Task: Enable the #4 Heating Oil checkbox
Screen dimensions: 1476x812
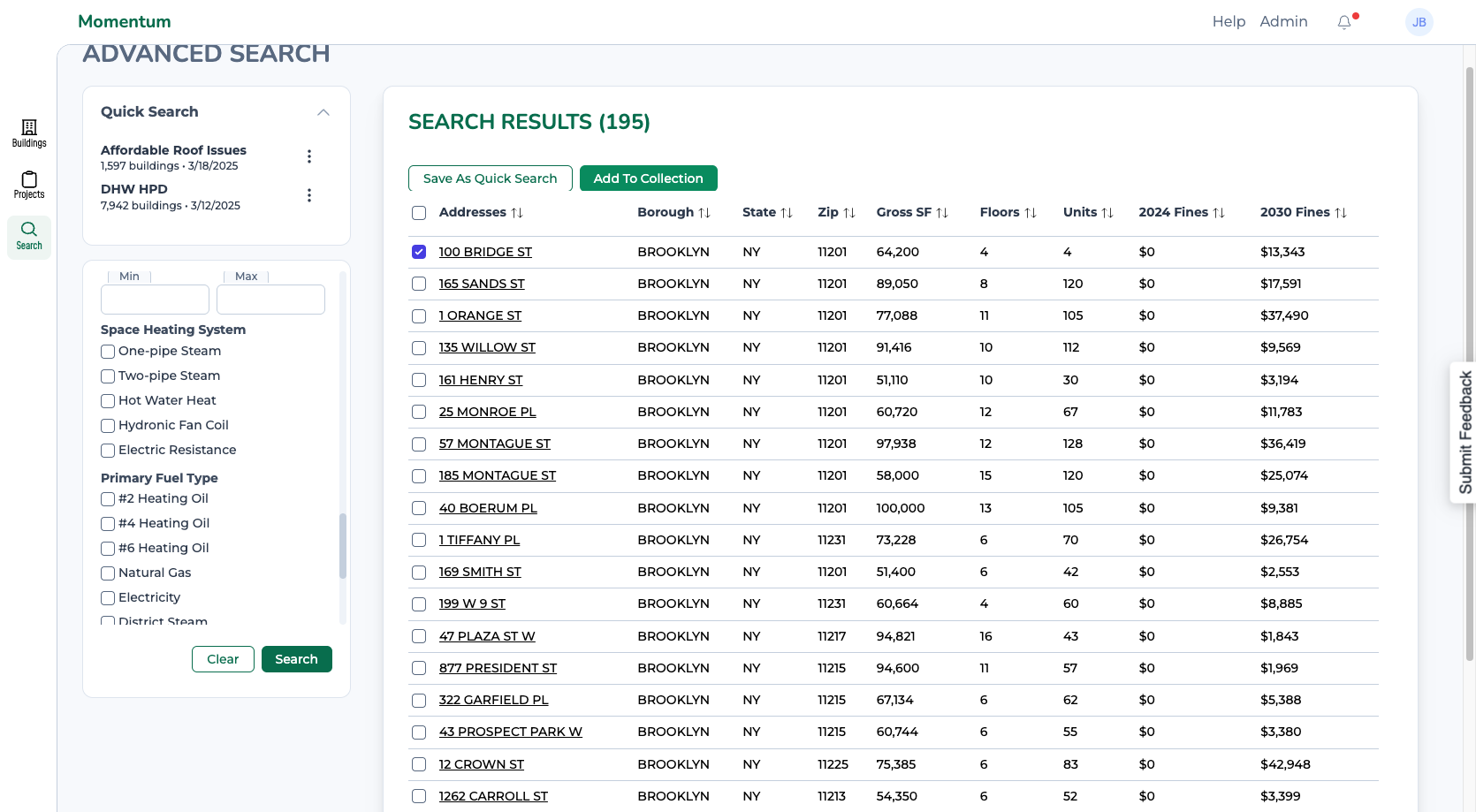Action: 108,524
